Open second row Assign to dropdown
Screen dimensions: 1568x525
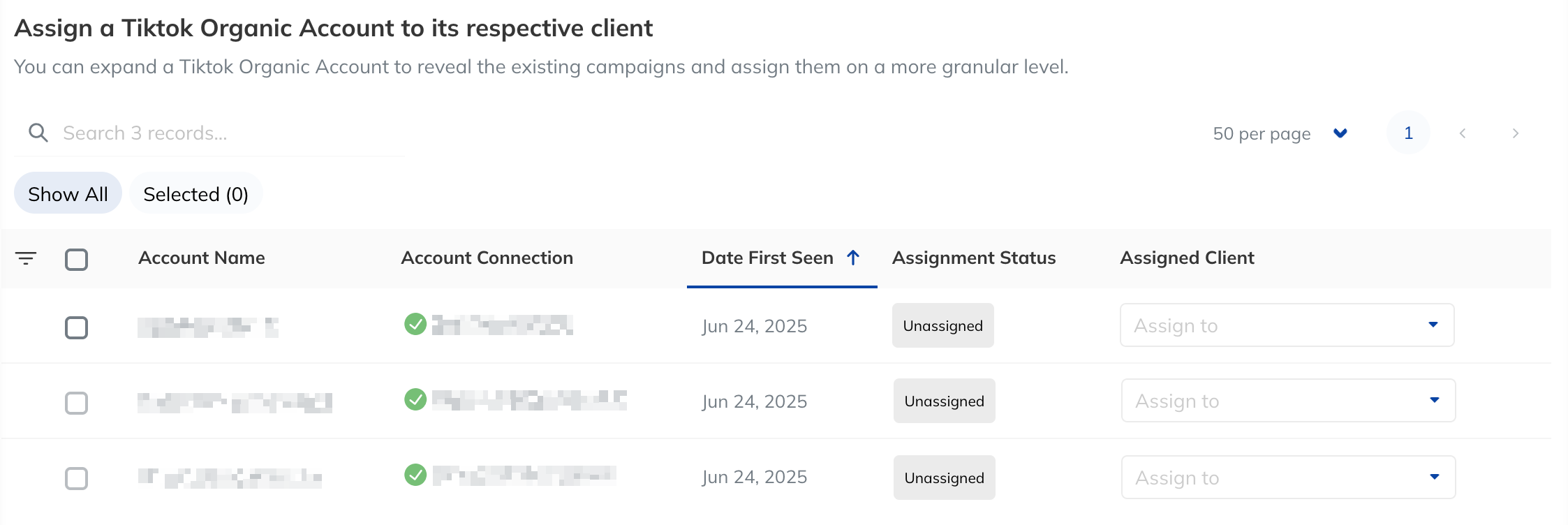point(1289,400)
